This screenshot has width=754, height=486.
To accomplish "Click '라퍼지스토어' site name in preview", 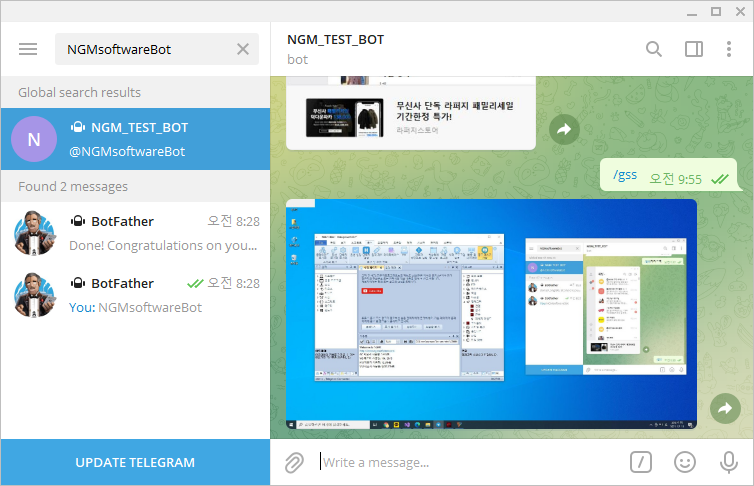I will click(417, 130).
